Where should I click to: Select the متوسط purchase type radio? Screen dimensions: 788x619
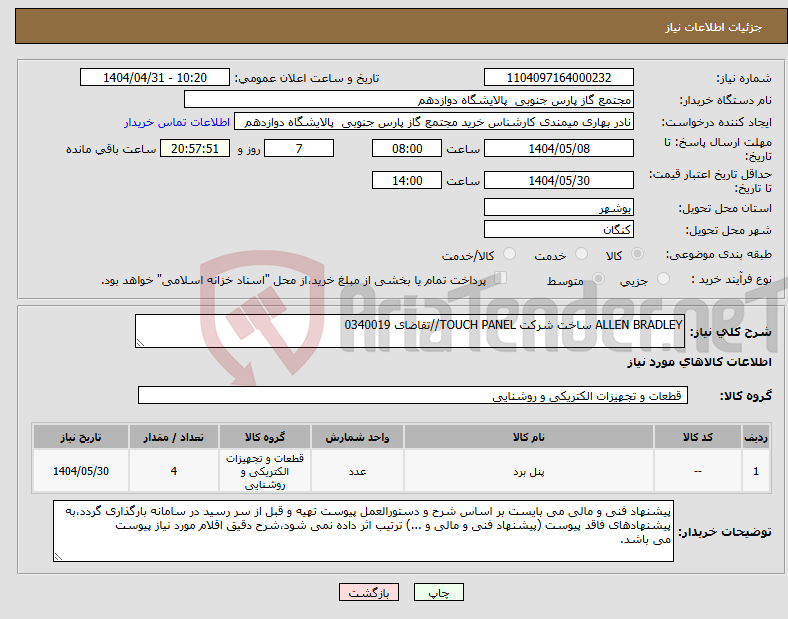[598, 278]
